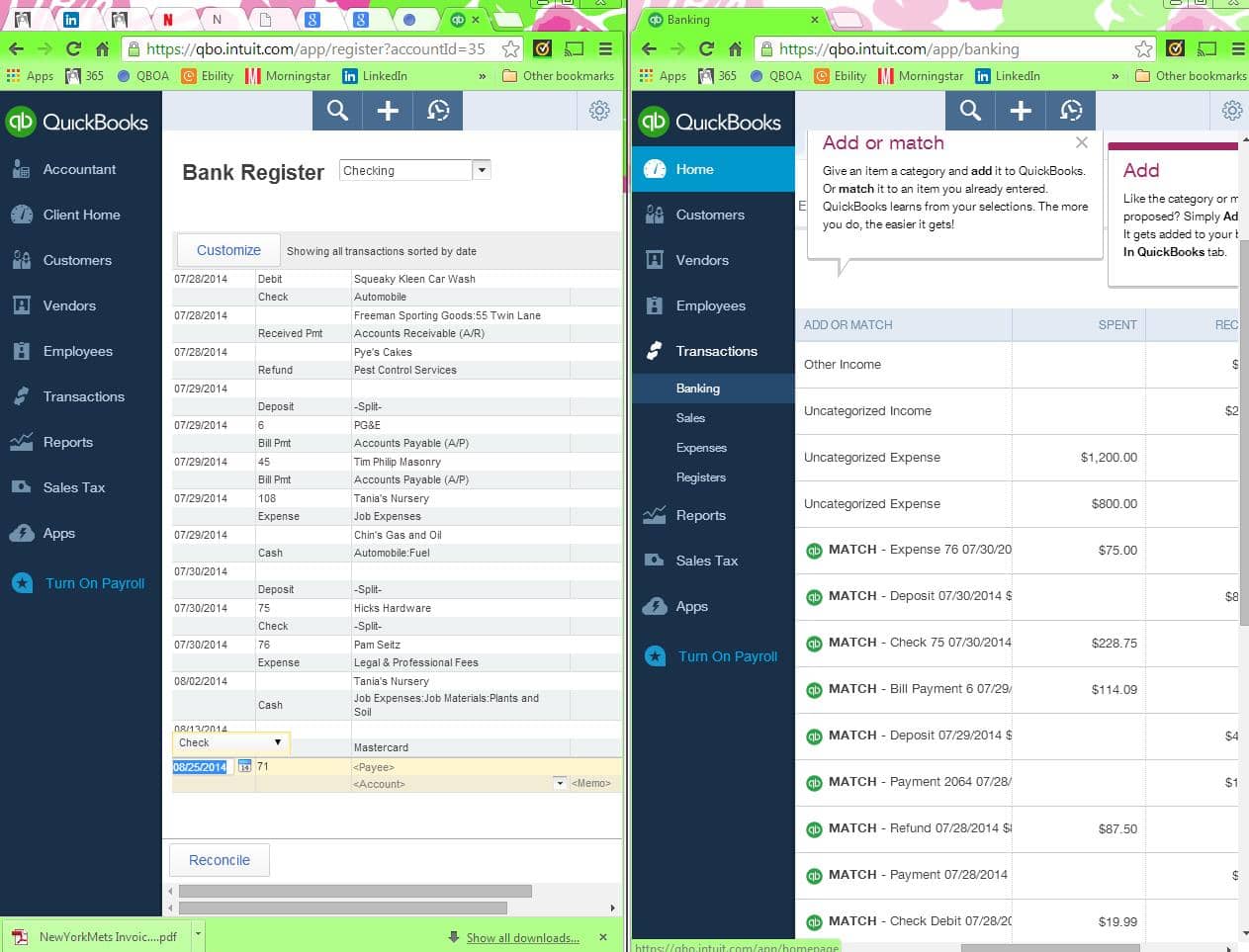This screenshot has height=952, width=1249.
Task: Click Squeaky Kleen Car Wash register entry
Action: coord(414,279)
